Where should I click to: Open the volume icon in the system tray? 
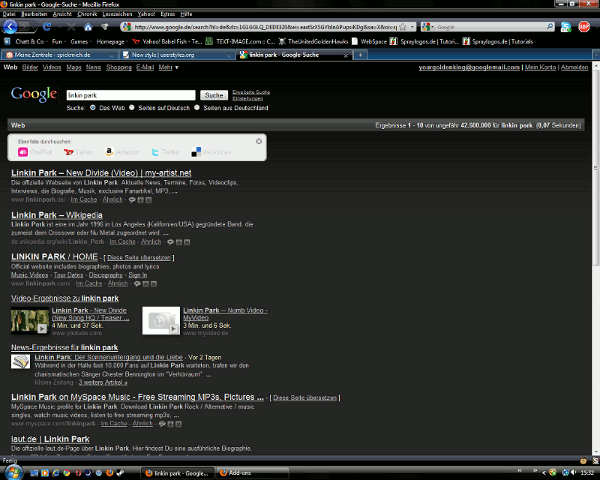574,473
